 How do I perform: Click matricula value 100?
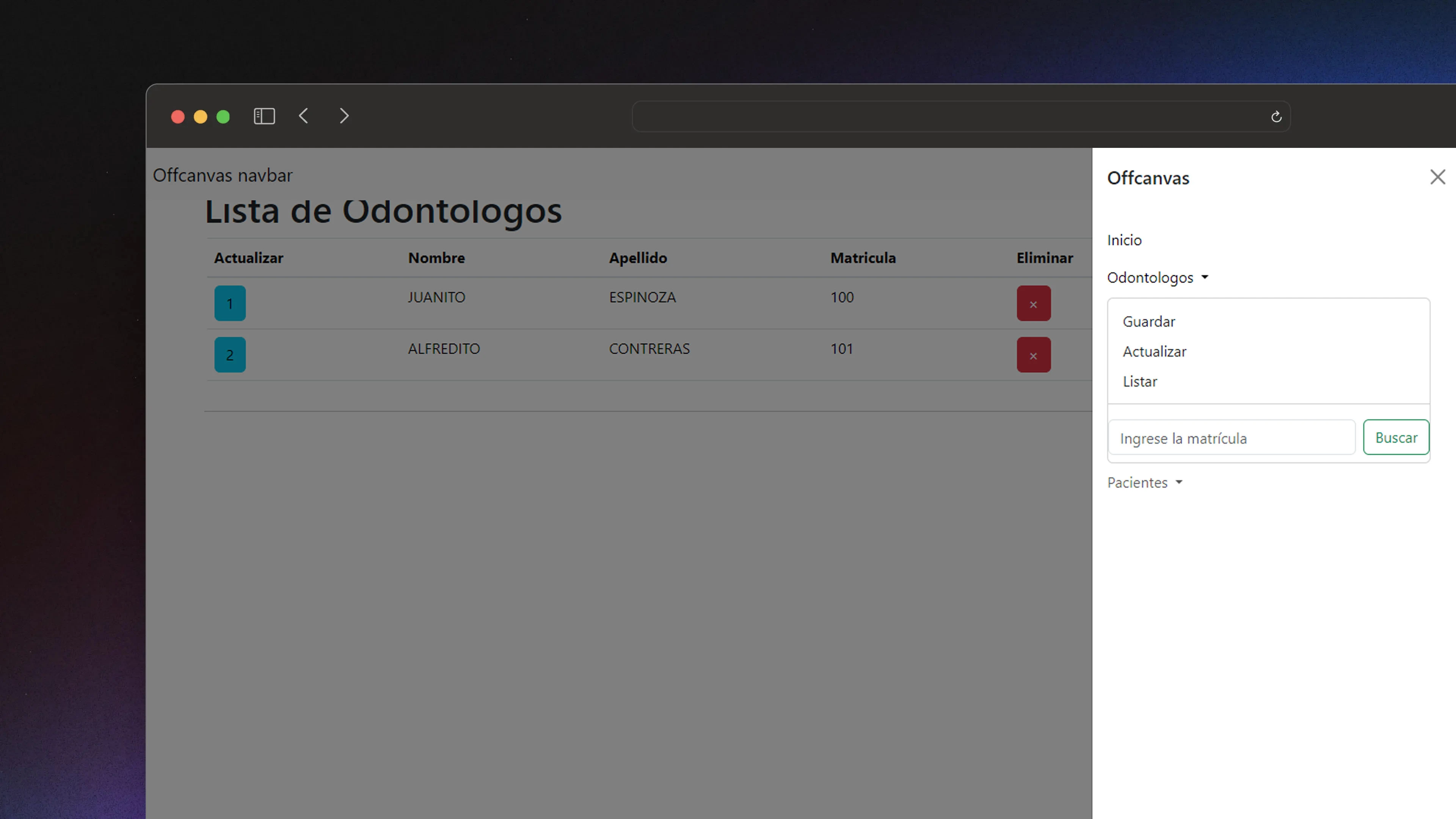click(842, 297)
